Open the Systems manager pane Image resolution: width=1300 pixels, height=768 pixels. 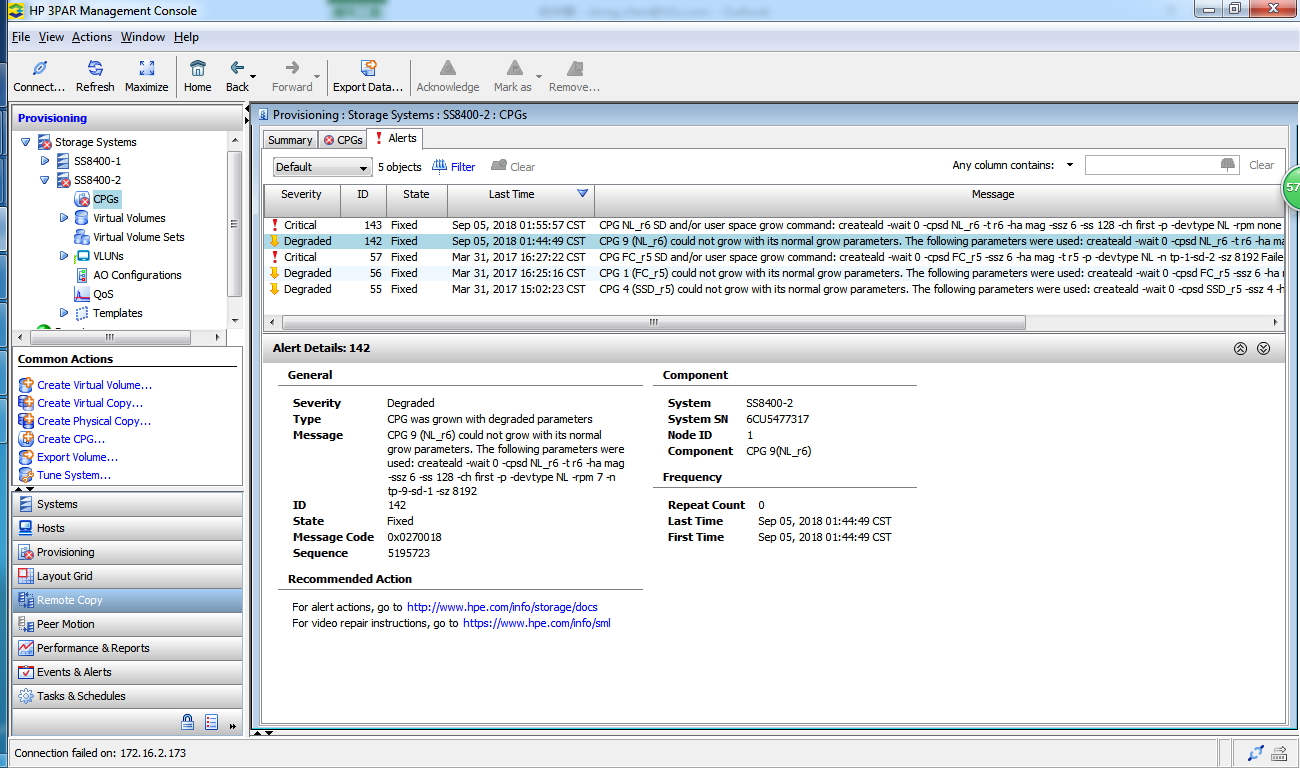coord(127,504)
